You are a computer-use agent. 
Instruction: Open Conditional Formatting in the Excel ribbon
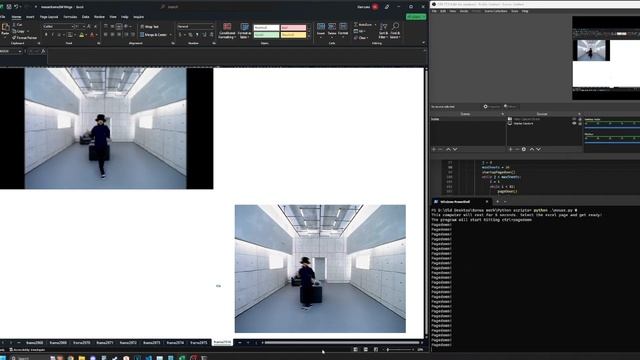click(x=227, y=31)
